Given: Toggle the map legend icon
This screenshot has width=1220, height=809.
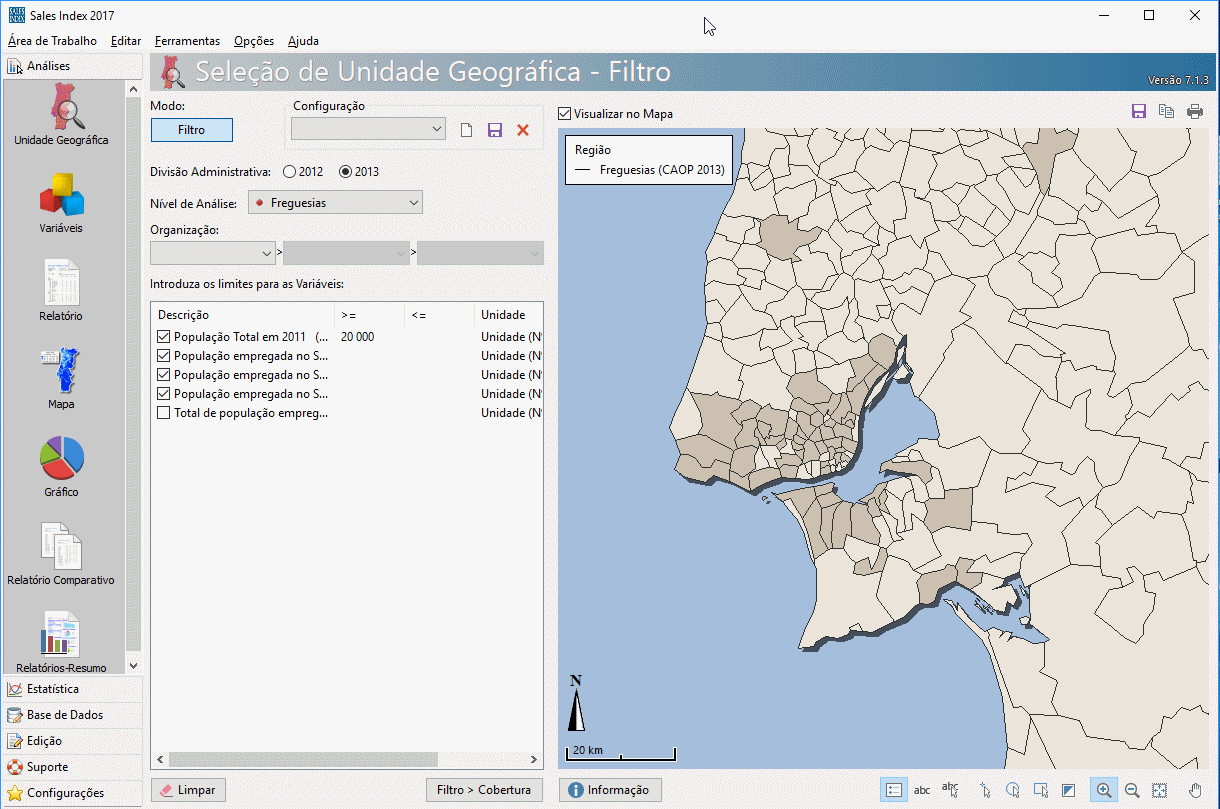Looking at the screenshot, I should point(894,790).
